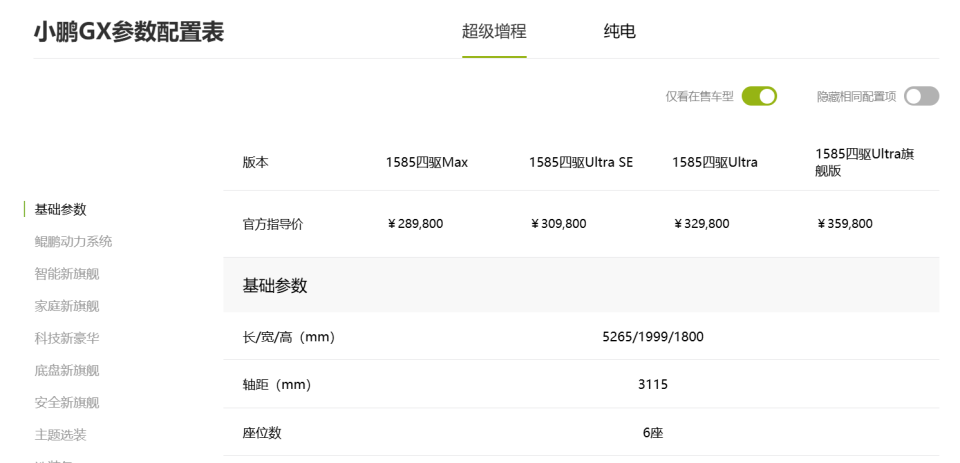Click the 官方指导价 row label
This screenshot has width=960, height=463.
click(x=272, y=224)
